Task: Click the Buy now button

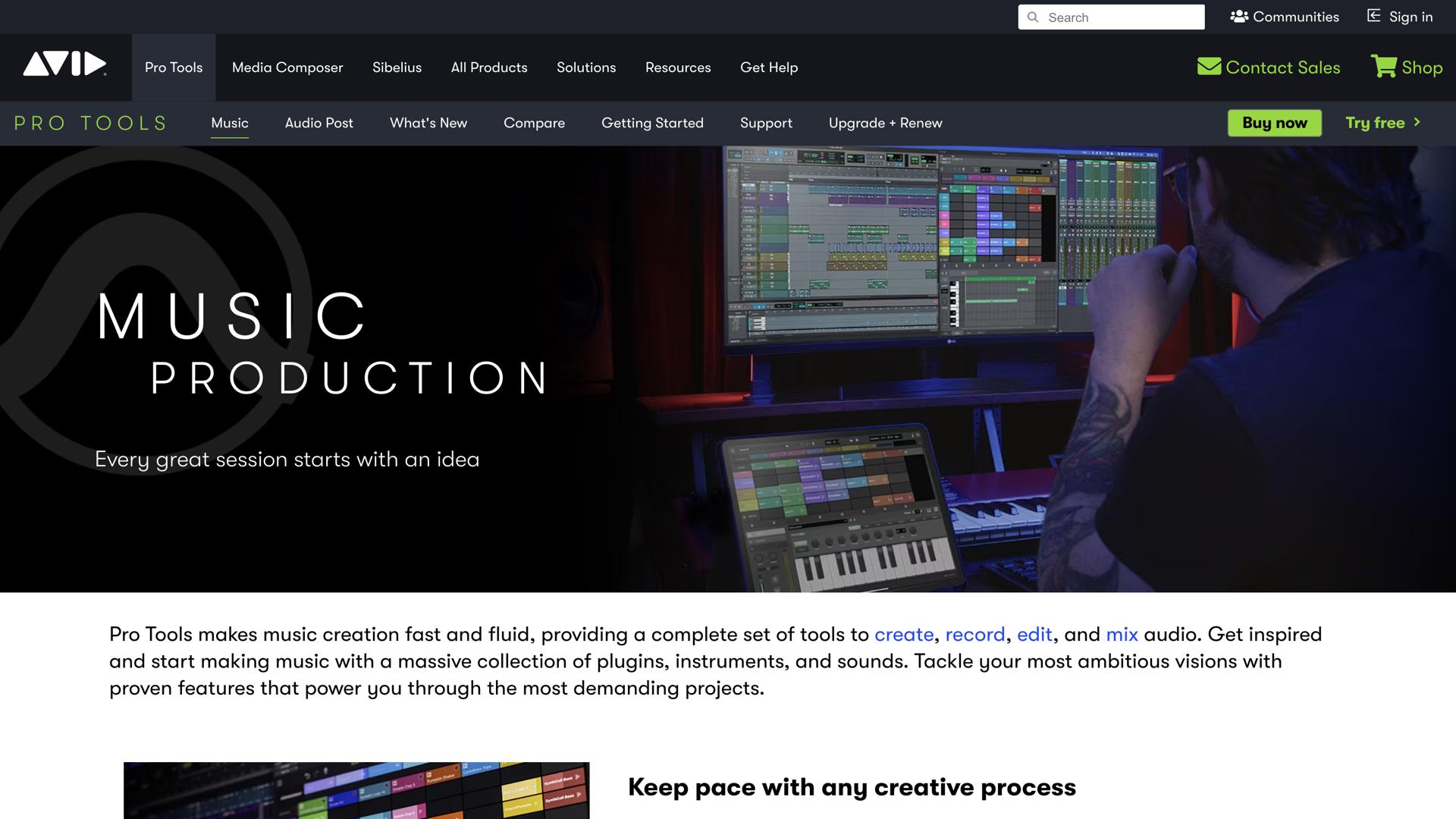Action: [1274, 122]
